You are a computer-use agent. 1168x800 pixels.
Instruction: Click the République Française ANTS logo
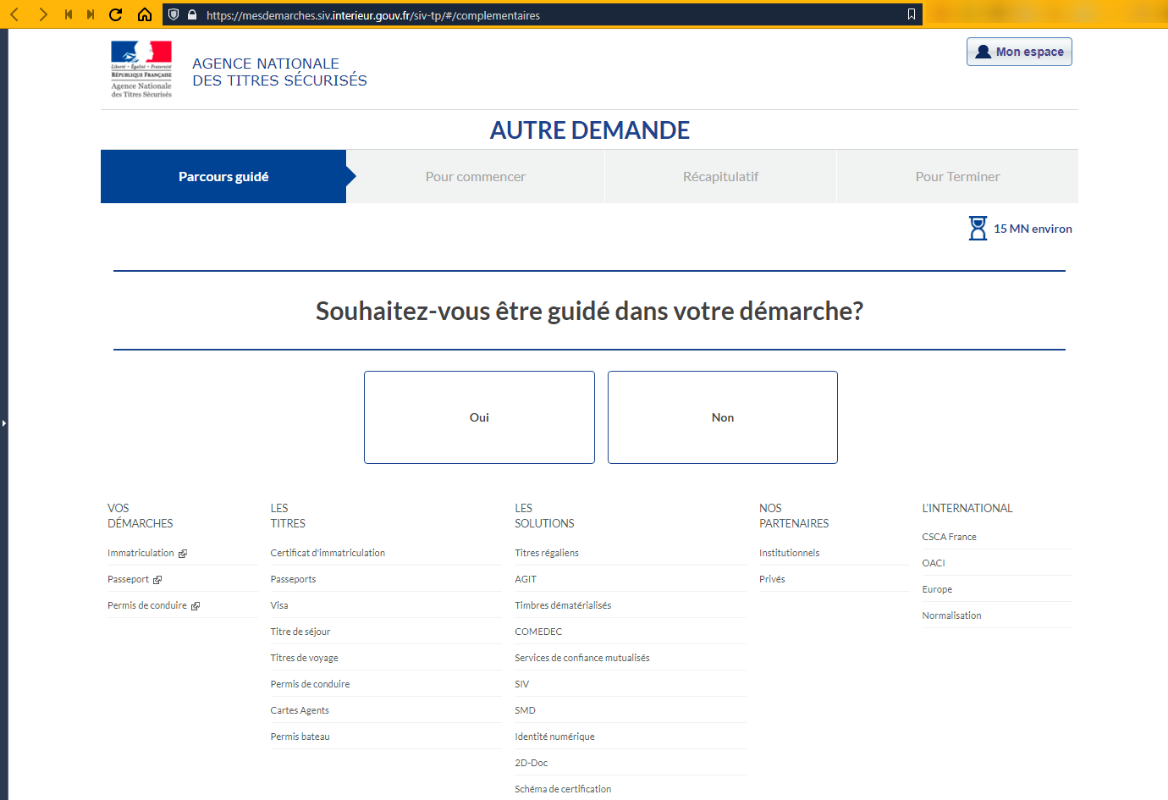[x=141, y=69]
